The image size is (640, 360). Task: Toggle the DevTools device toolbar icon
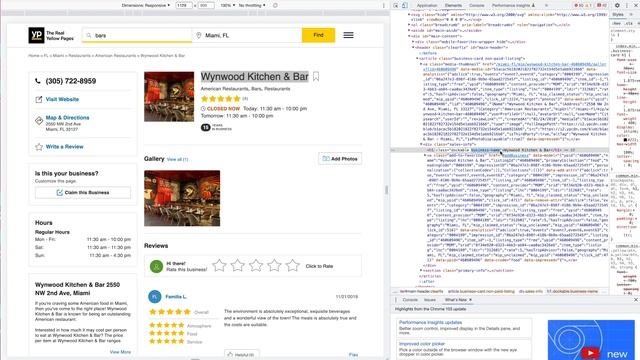point(404,5)
